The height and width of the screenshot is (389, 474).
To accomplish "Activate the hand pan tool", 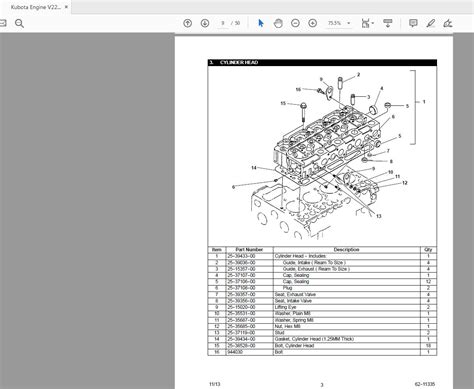I will tap(278, 23).
